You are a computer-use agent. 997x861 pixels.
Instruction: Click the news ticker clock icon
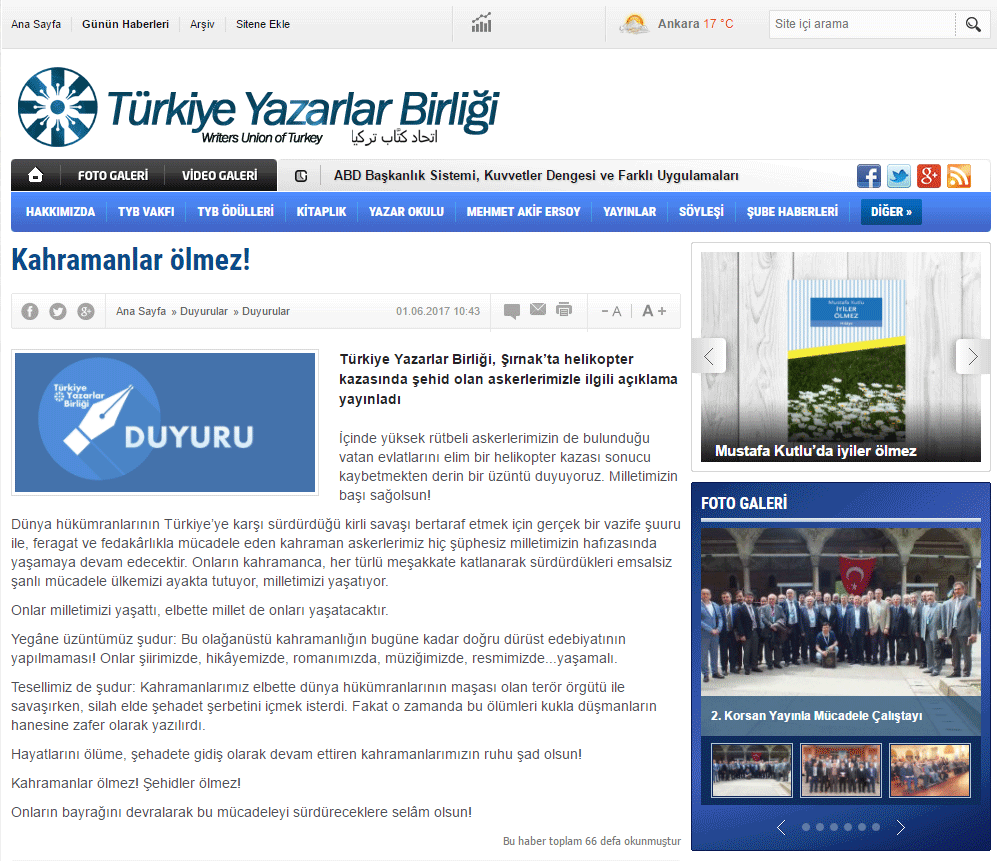tap(301, 176)
